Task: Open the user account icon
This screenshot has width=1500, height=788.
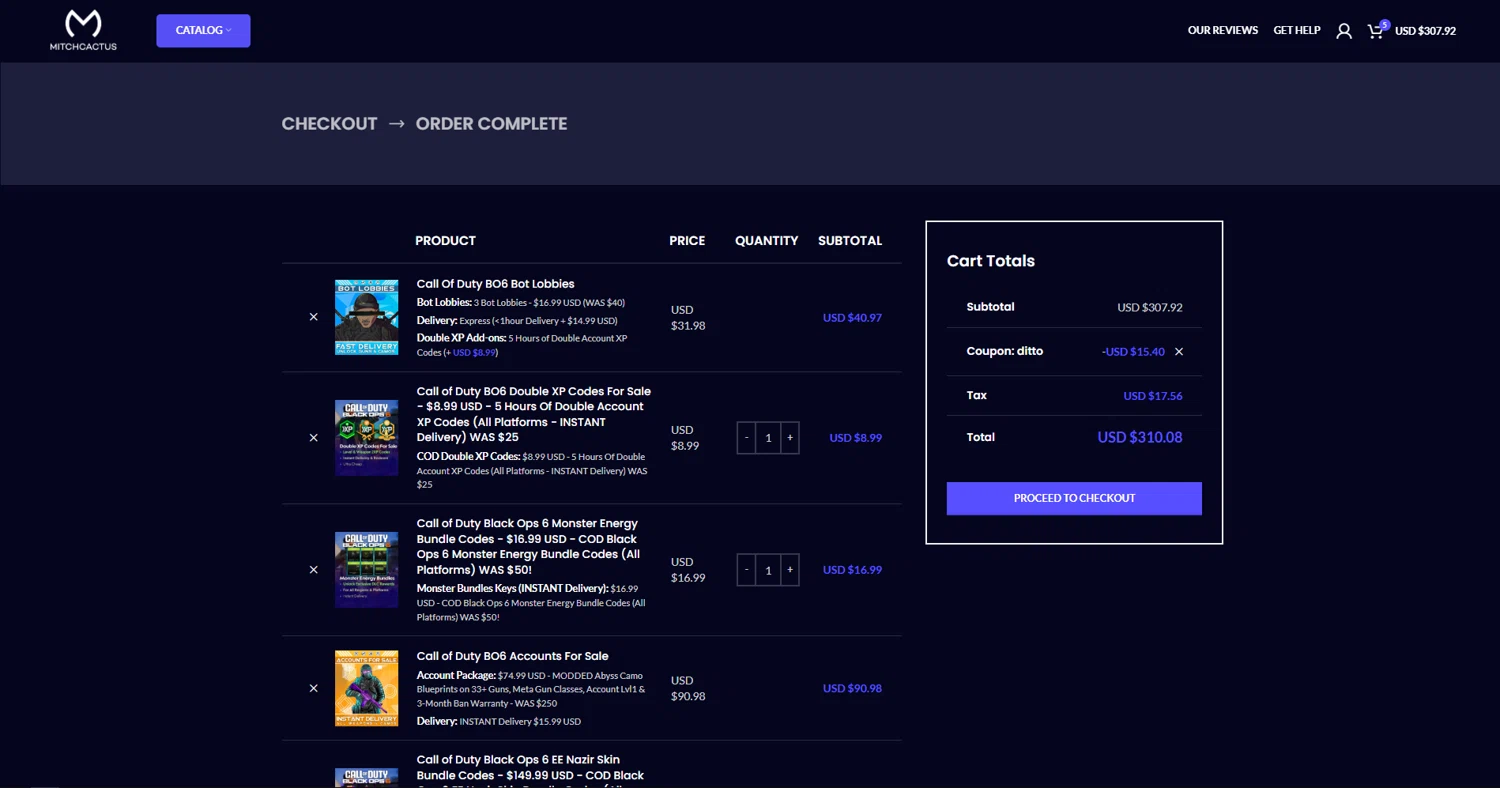Action: tap(1344, 31)
